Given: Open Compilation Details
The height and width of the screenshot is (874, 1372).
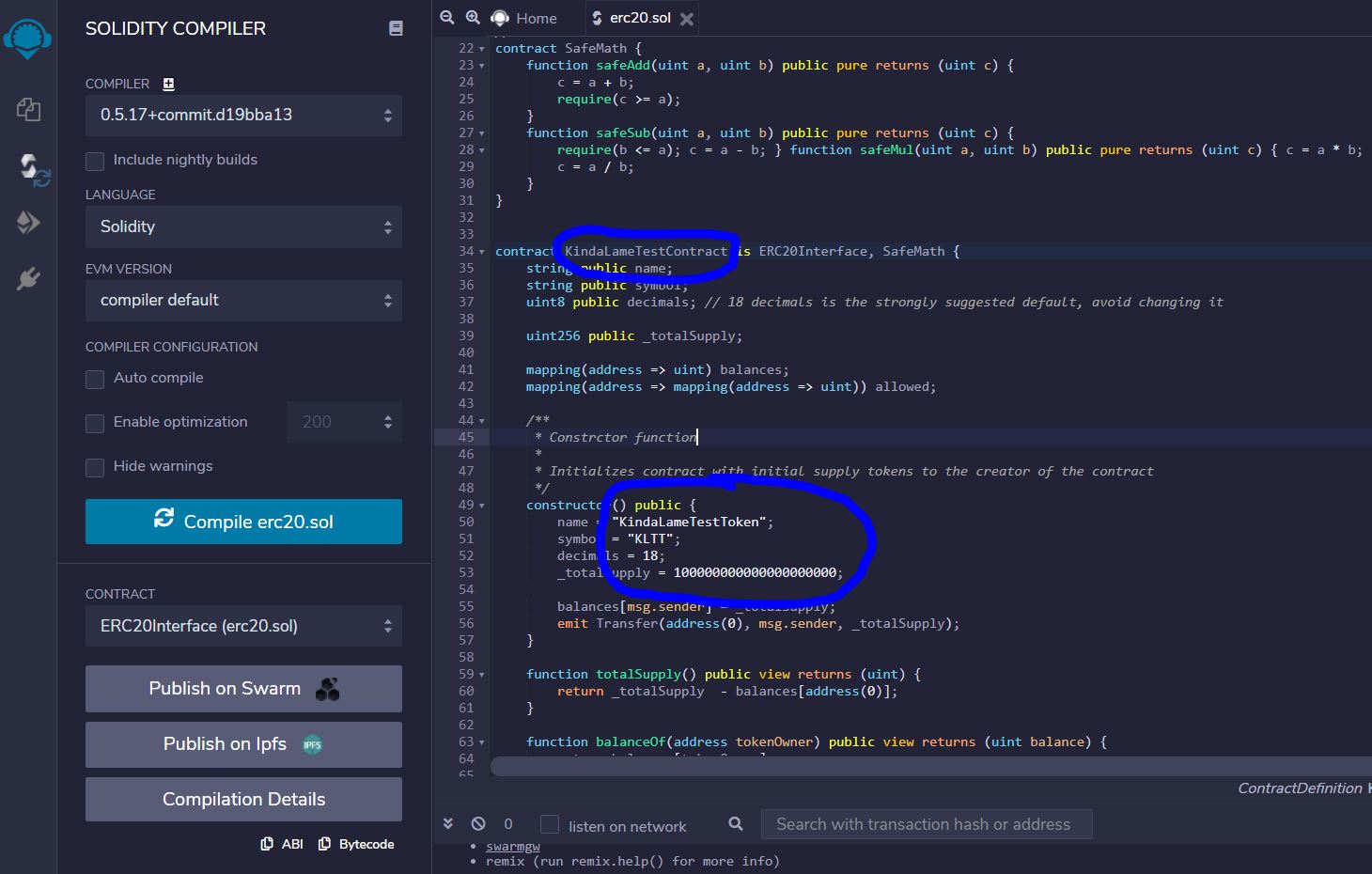Looking at the screenshot, I should 243,800.
